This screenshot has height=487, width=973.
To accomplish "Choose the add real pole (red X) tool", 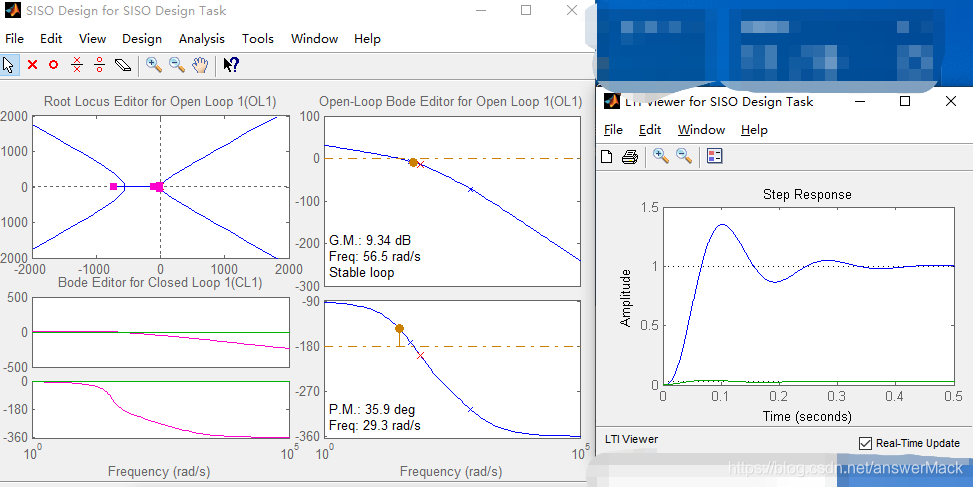I will point(32,65).
